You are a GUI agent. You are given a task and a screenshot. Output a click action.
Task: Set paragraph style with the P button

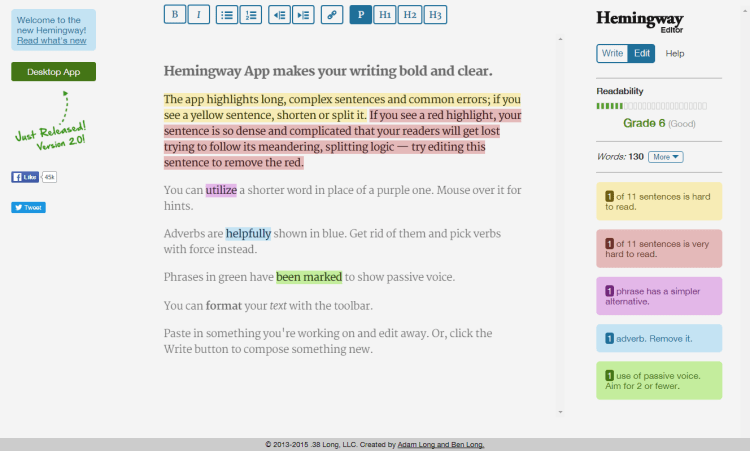tap(361, 14)
